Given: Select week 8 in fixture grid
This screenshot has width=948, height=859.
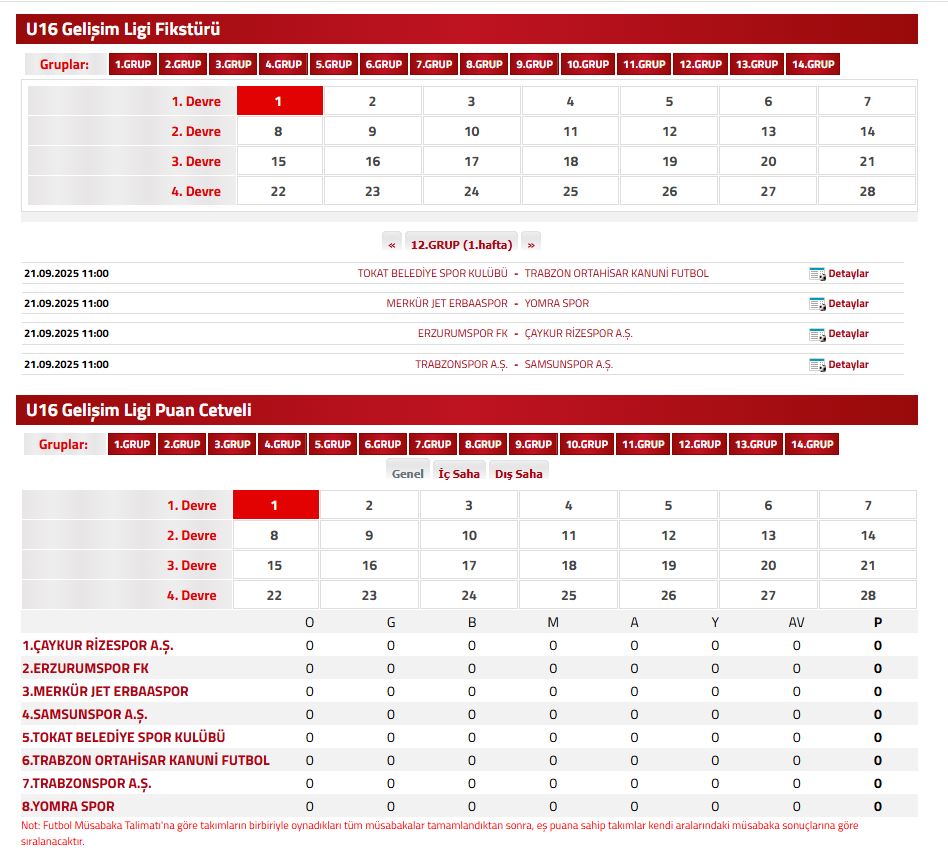Looking at the screenshot, I should click(x=279, y=131).
